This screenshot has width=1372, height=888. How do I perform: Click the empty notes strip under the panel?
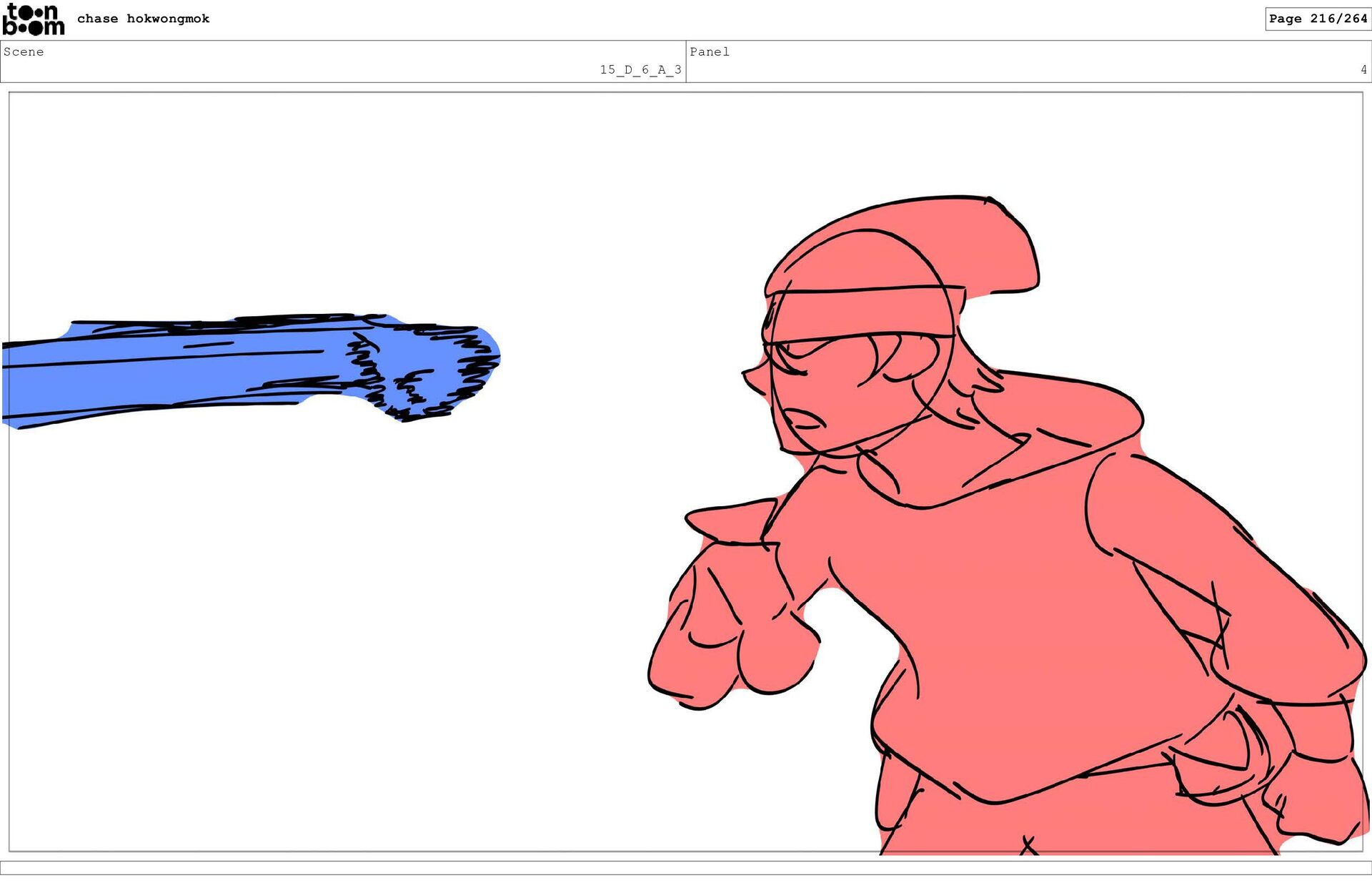[686, 867]
